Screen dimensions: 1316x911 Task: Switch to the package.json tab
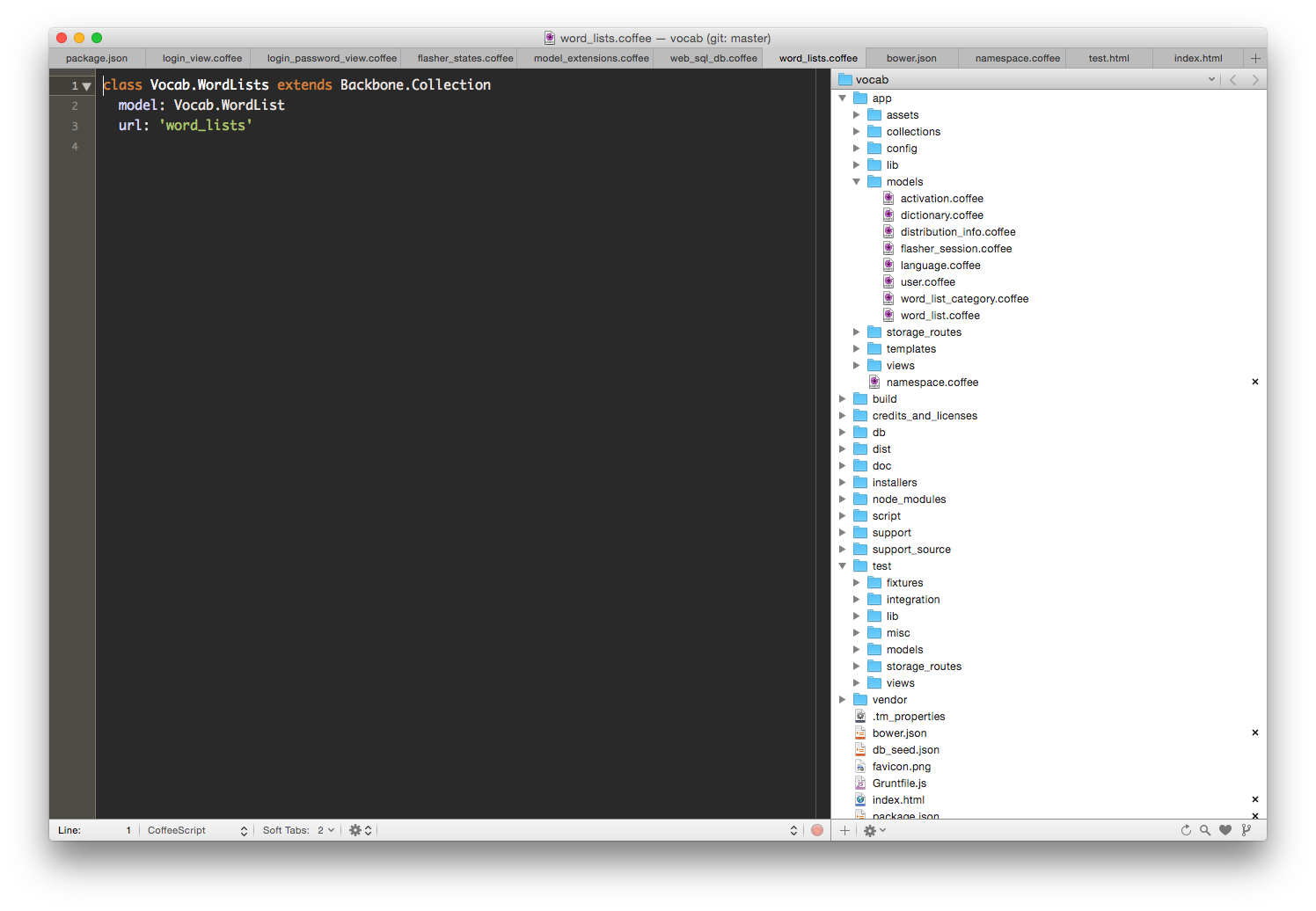pos(97,58)
